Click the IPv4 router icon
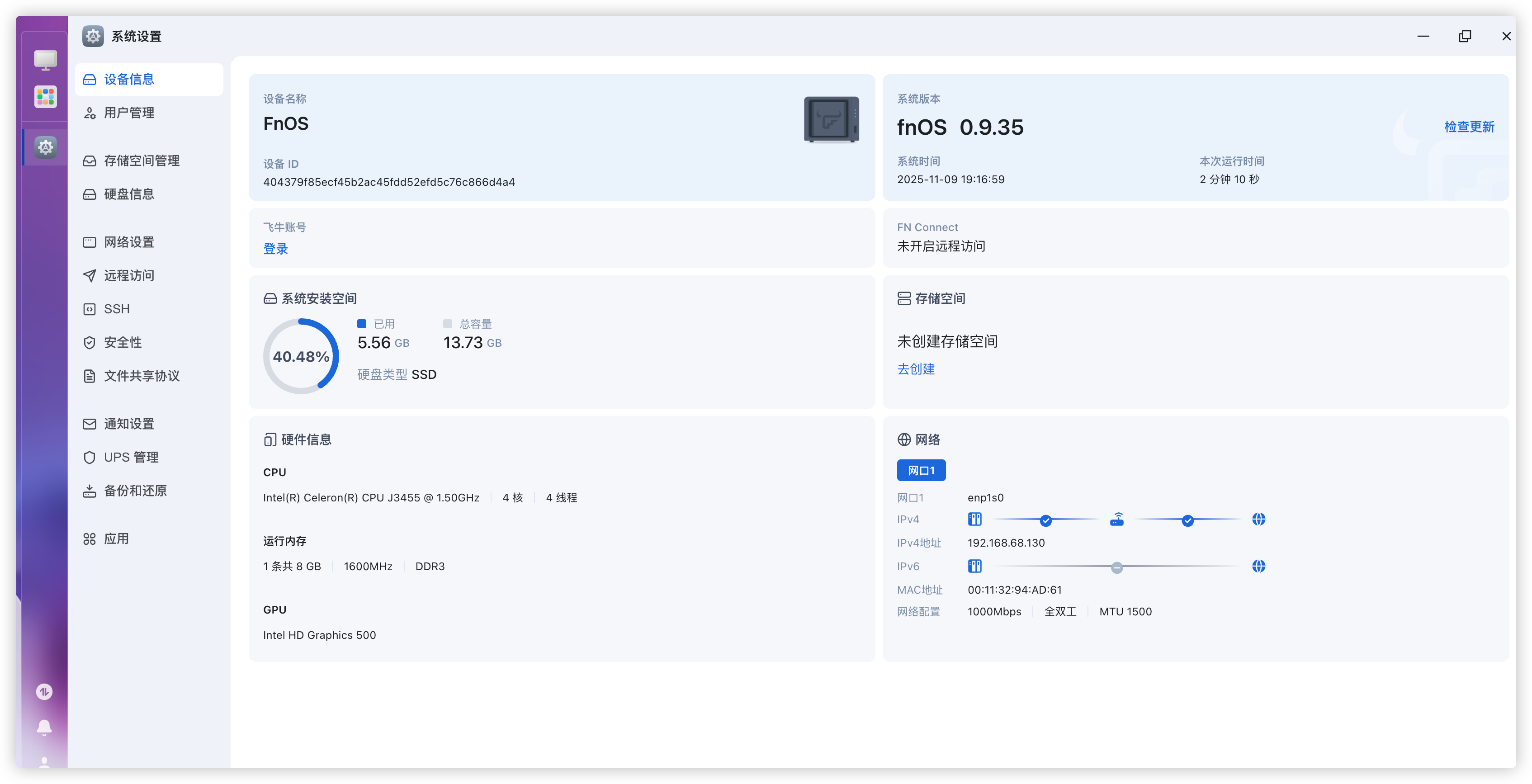This screenshot has width=1532, height=784. point(1116,520)
